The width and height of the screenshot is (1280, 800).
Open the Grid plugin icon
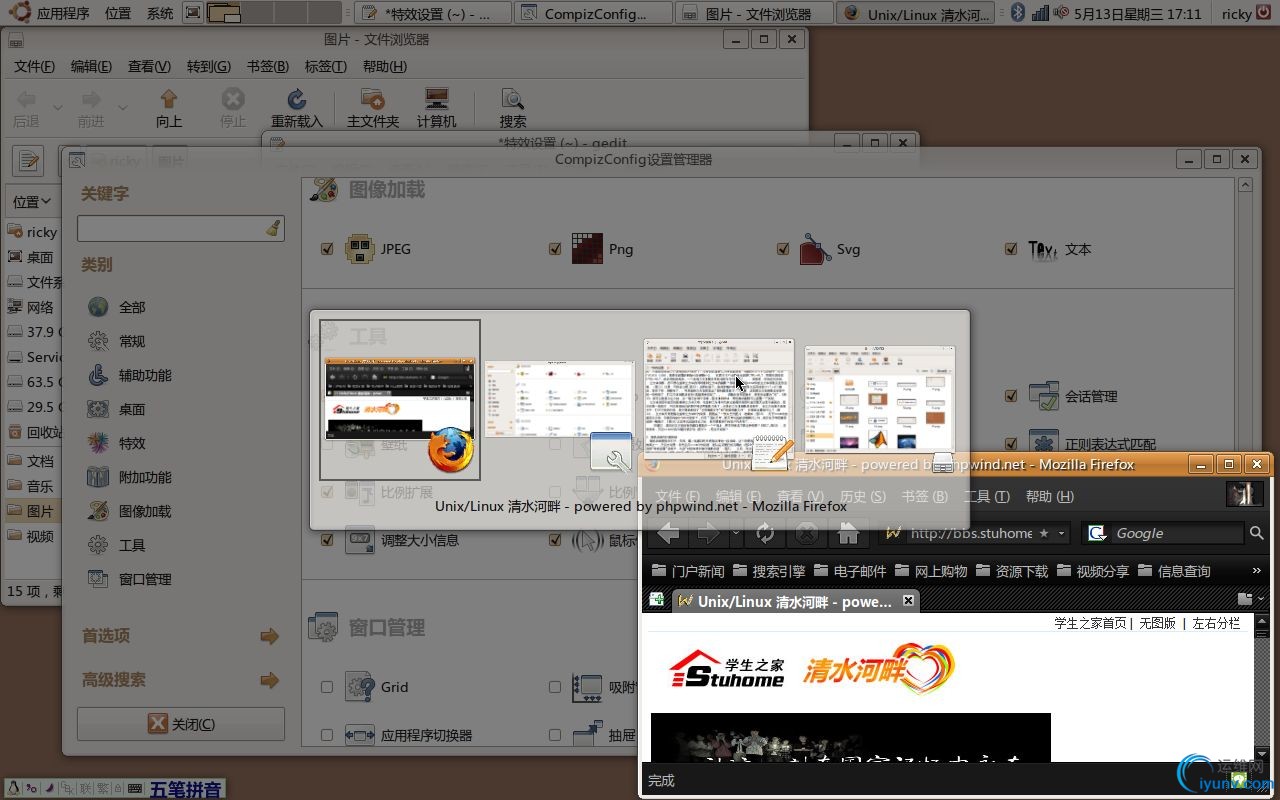[x=360, y=687]
